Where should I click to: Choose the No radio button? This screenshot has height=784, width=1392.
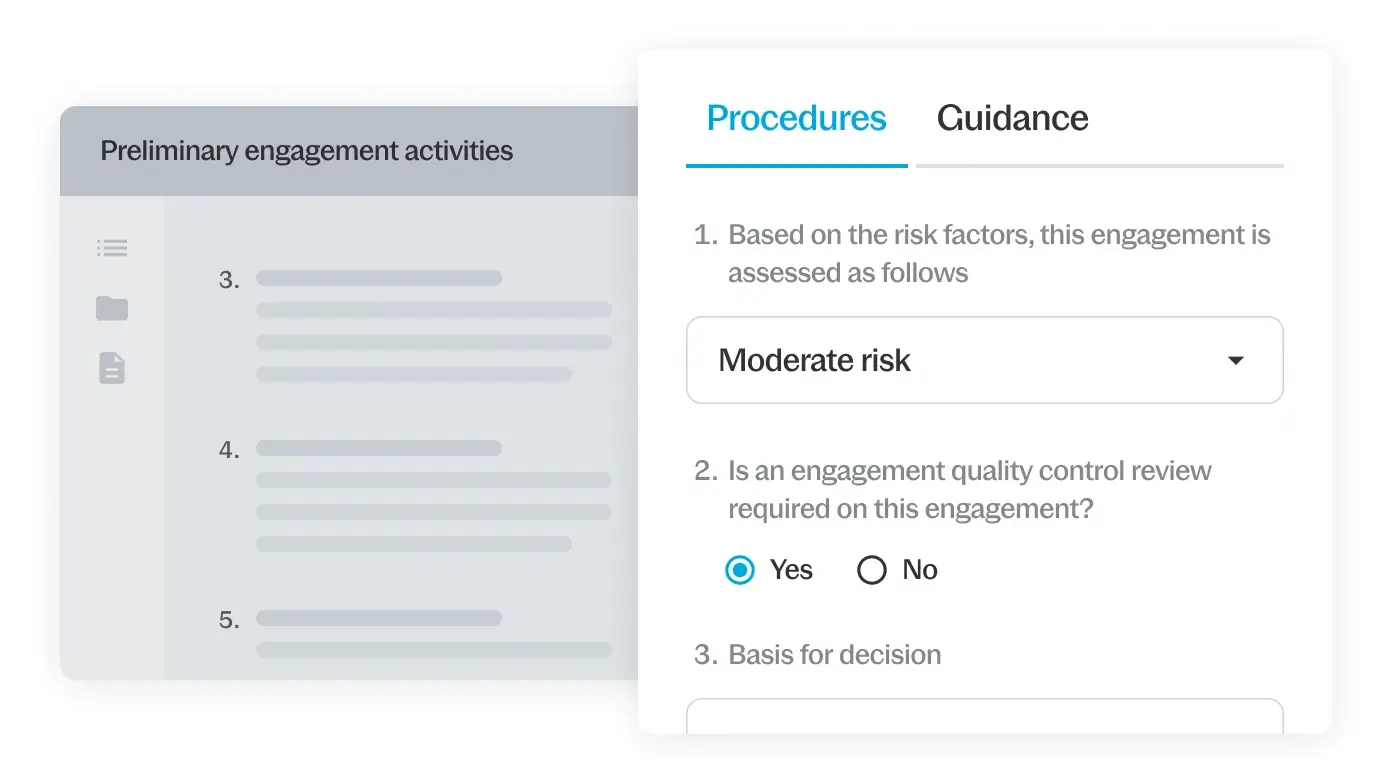[872, 570]
